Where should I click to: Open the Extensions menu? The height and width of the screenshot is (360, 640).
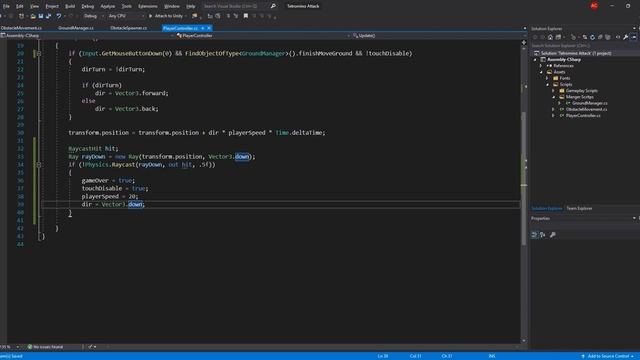[x=147, y=6]
